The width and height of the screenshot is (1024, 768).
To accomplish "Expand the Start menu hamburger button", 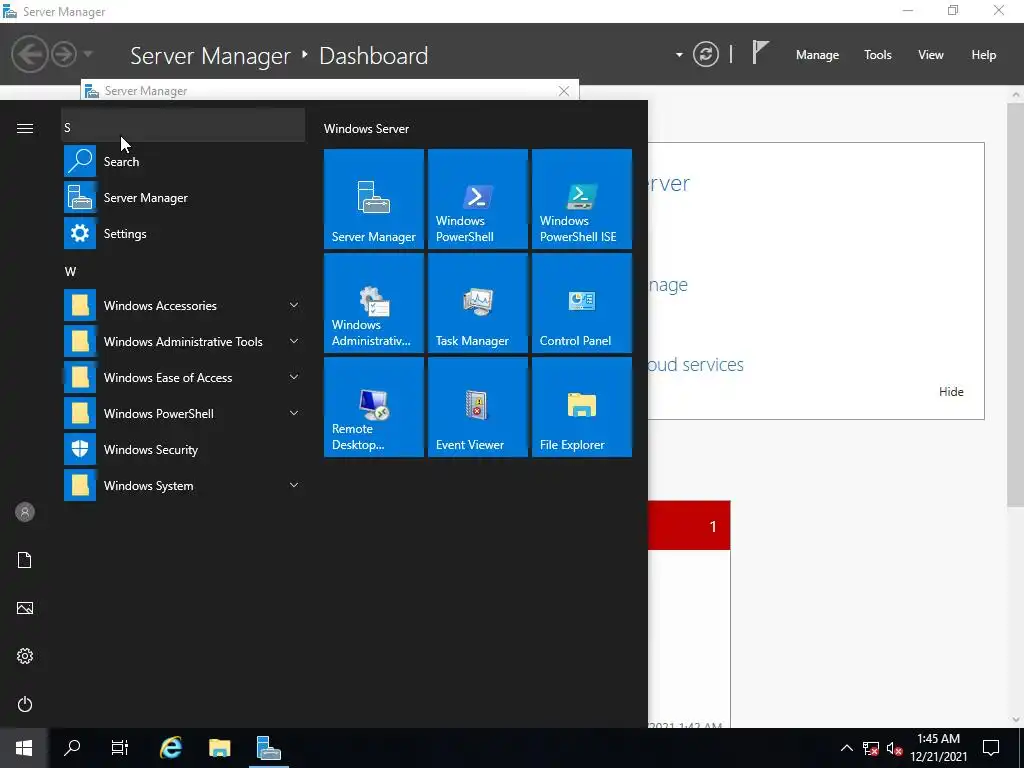I will point(25,128).
